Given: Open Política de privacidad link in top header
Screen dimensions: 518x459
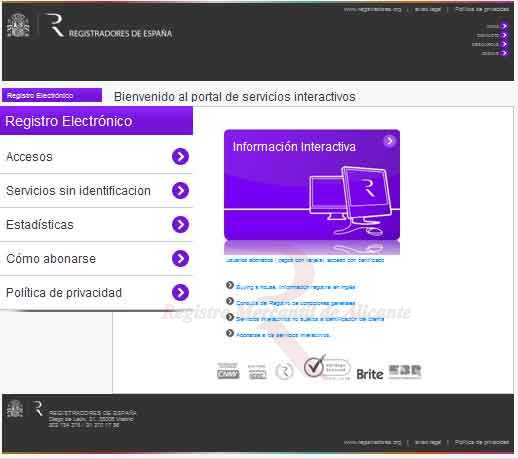Looking at the screenshot, I should 482,10.
